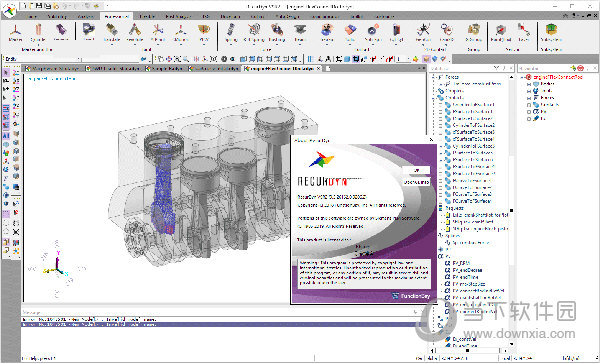This screenshot has width=600, height=363.
Task: Toggle the highlighted box icon in view toolbar
Action: click(426, 59)
